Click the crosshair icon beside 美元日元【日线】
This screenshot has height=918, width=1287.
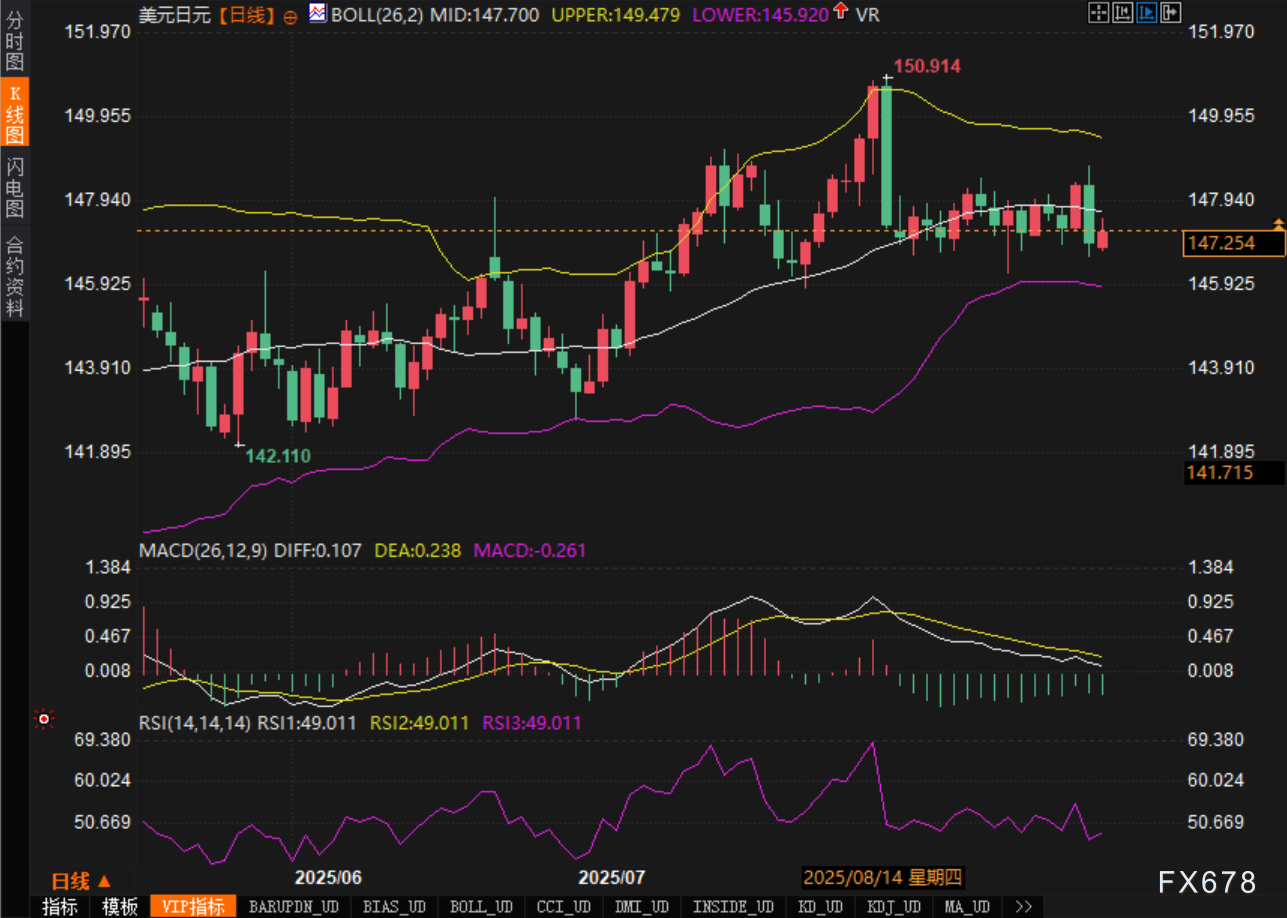[x=290, y=16]
